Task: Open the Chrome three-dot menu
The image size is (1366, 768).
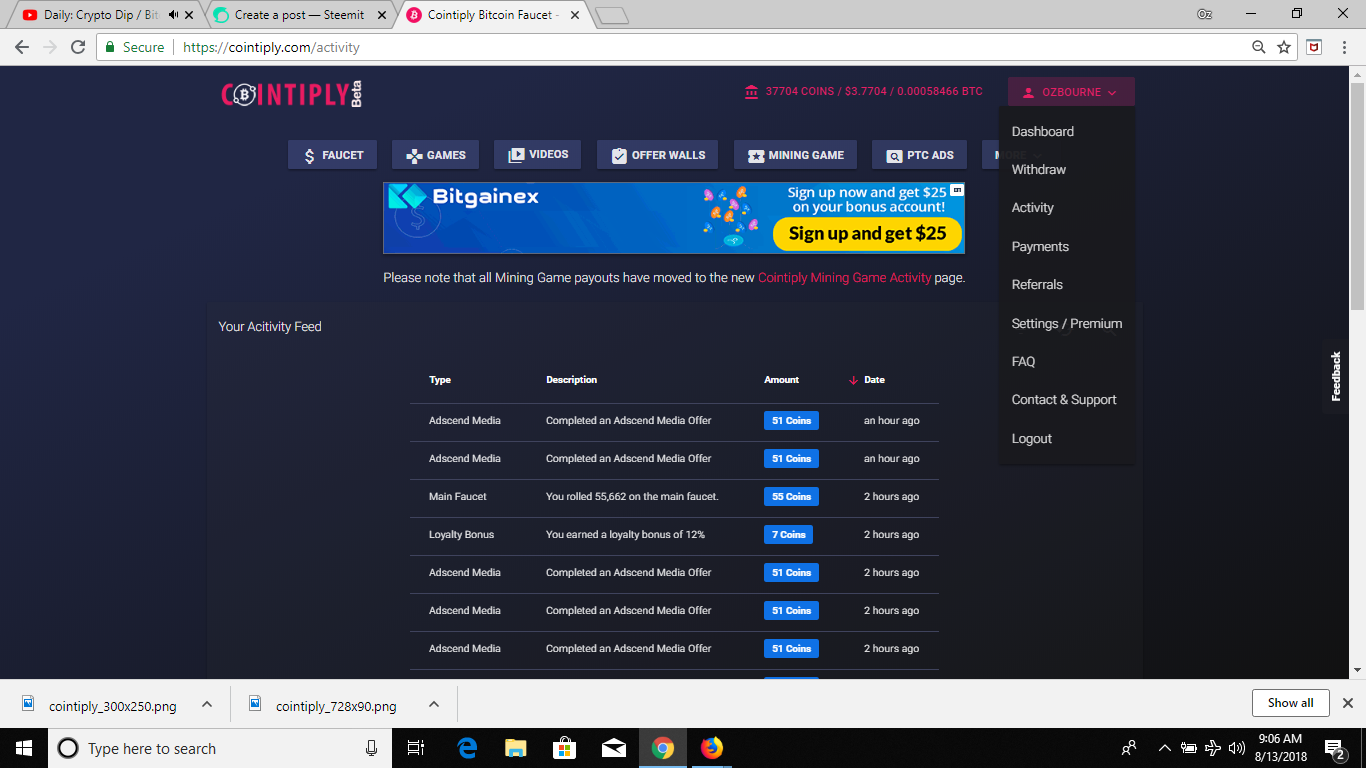Action: click(1345, 47)
